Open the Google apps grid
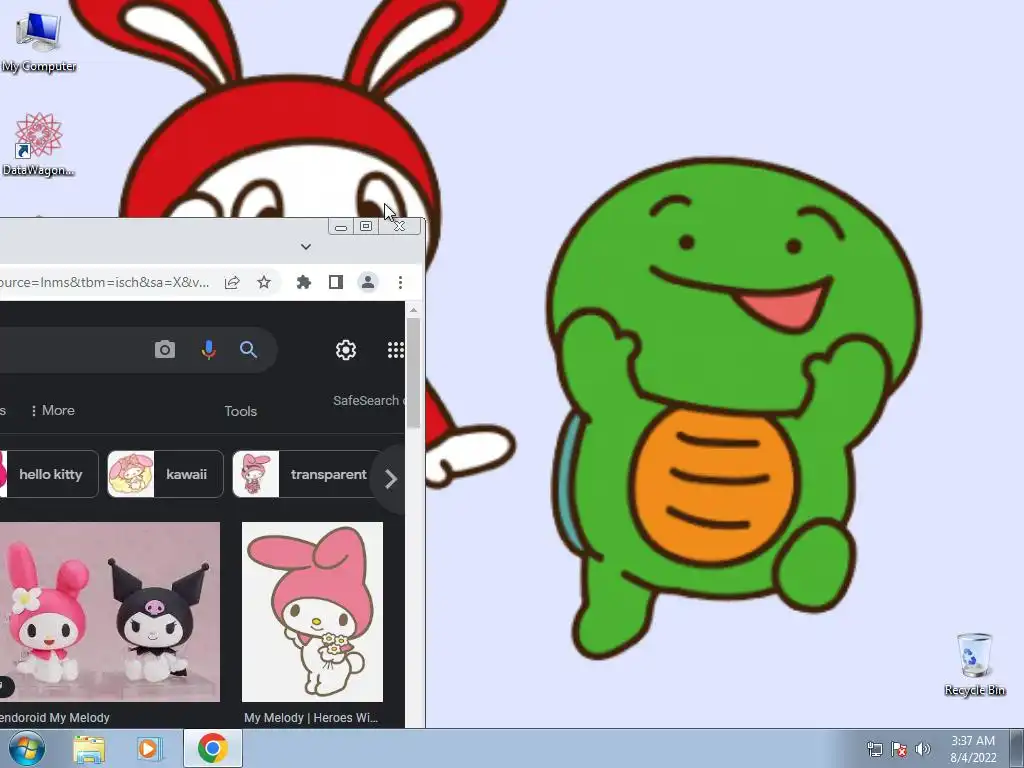The width and height of the screenshot is (1024, 768). click(396, 350)
